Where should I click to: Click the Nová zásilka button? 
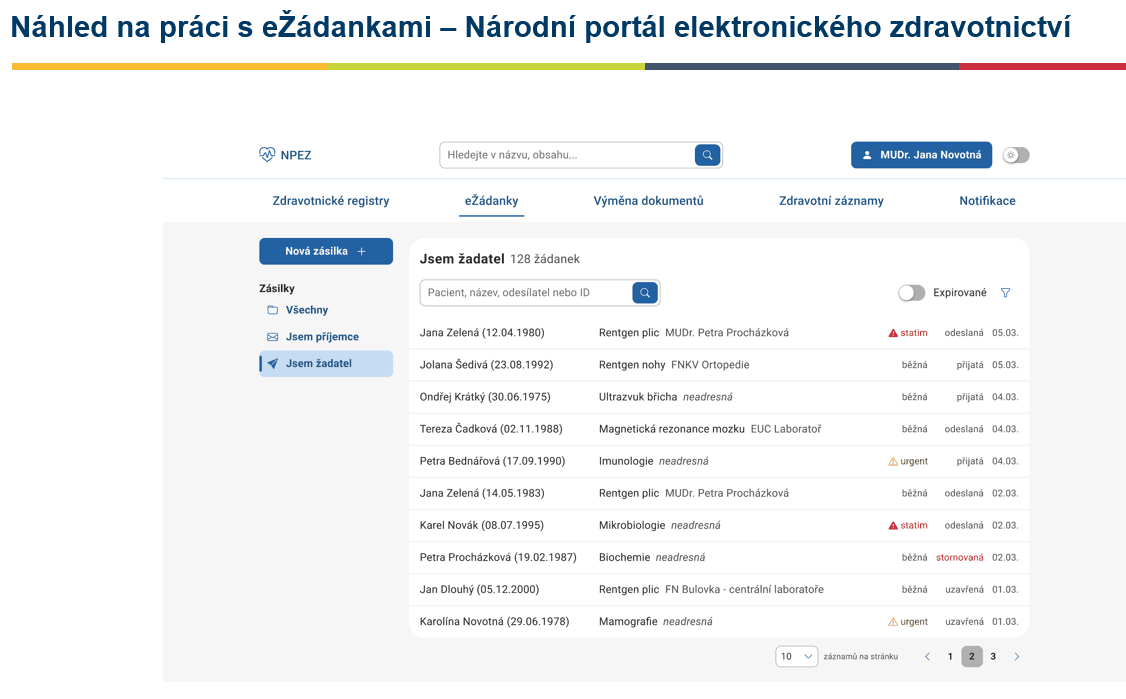(x=325, y=251)
